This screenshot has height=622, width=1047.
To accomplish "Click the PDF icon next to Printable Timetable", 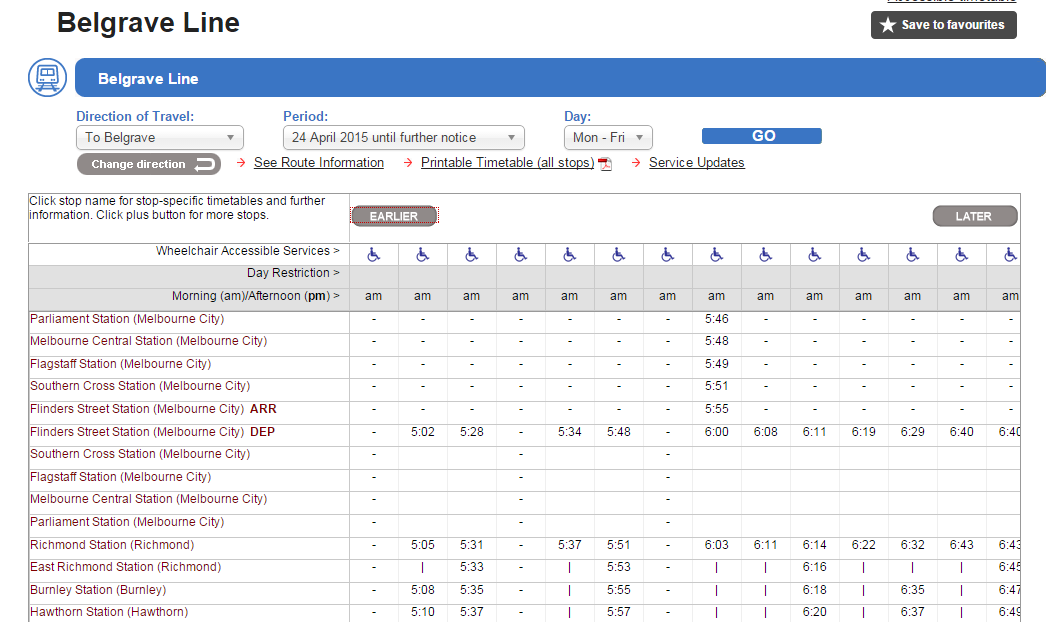I will click(605, 164).
